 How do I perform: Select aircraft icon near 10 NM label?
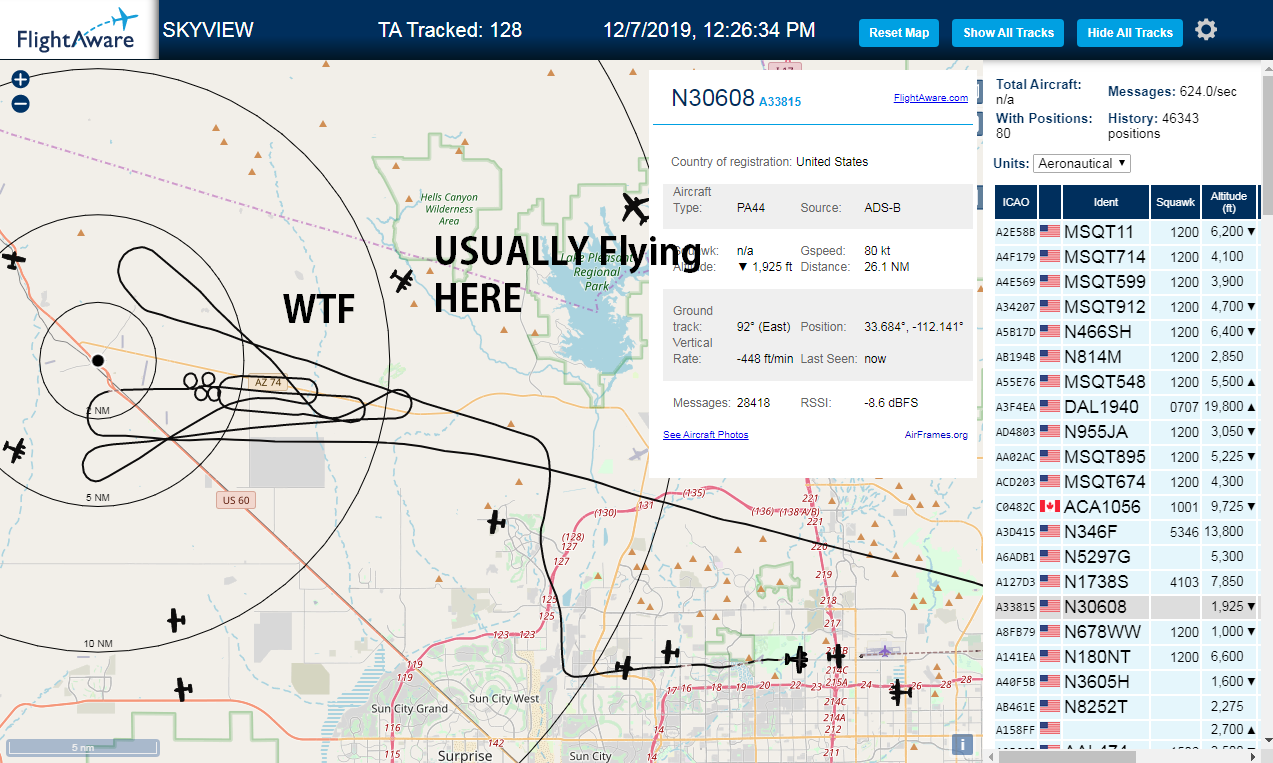point(176,620)
